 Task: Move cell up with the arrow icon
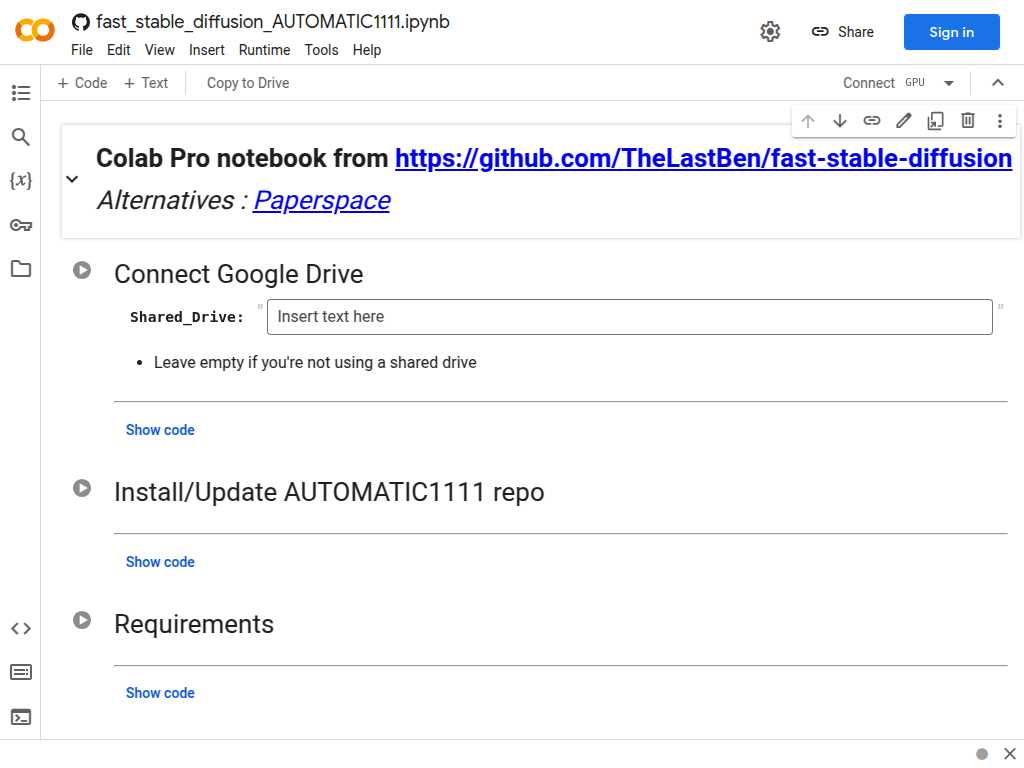[x=808, y=121]
